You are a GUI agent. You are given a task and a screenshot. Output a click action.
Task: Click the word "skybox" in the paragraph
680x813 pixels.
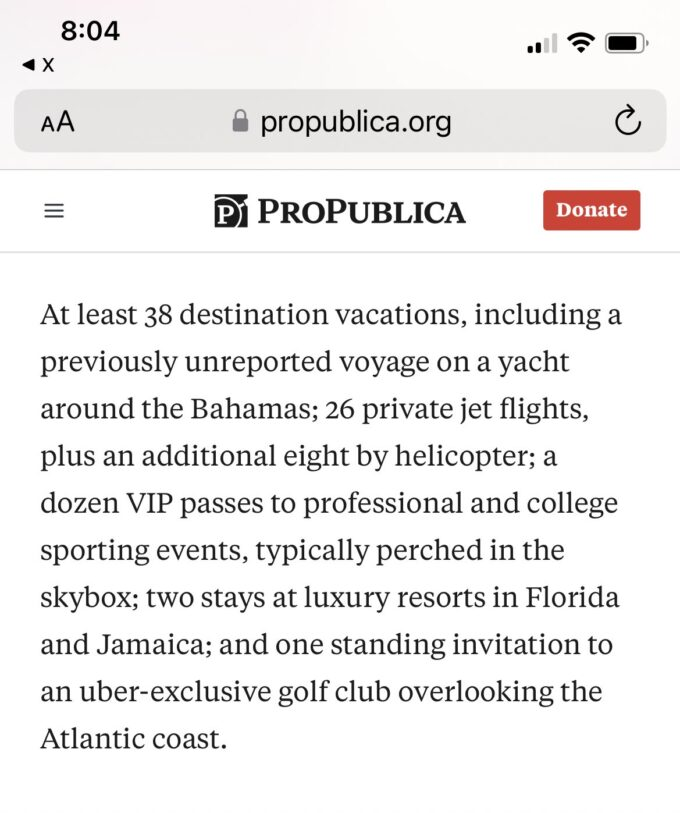point(87,598)
